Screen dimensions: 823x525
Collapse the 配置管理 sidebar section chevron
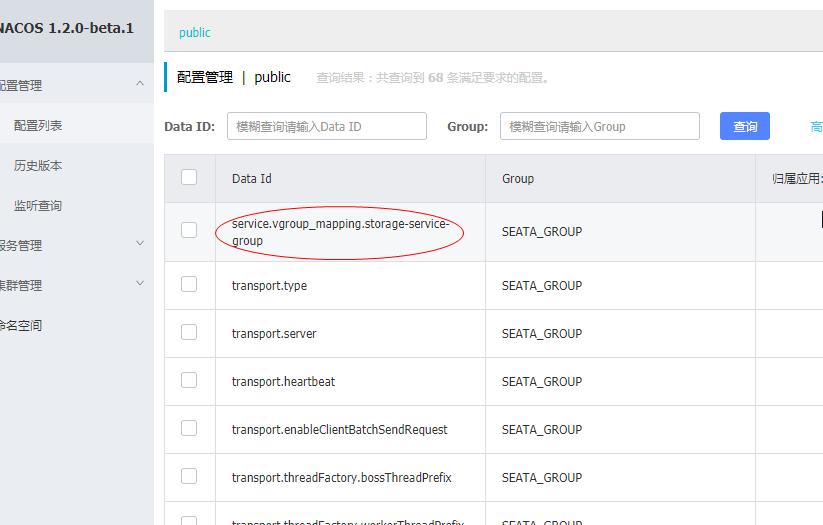click(140, 84)
